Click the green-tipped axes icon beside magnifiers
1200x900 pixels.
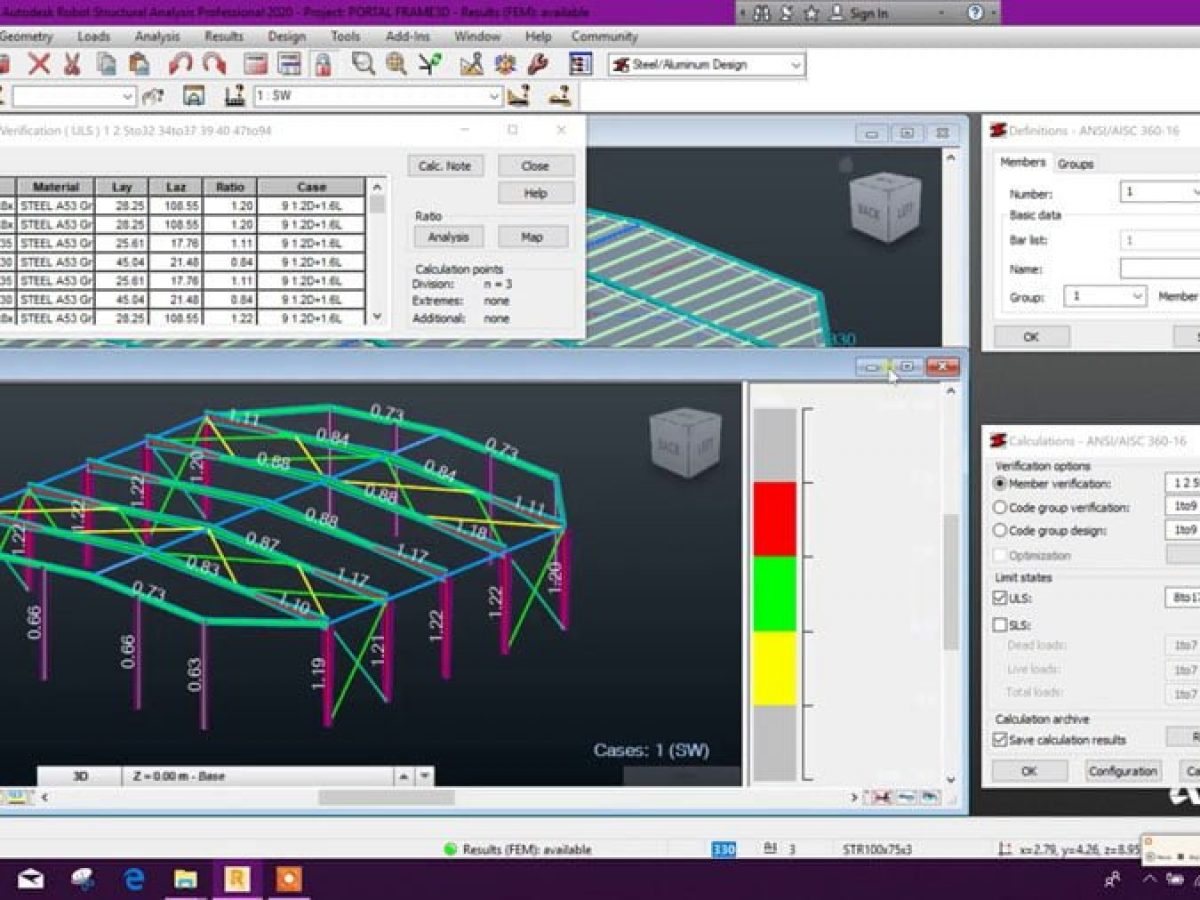(430, 65)
